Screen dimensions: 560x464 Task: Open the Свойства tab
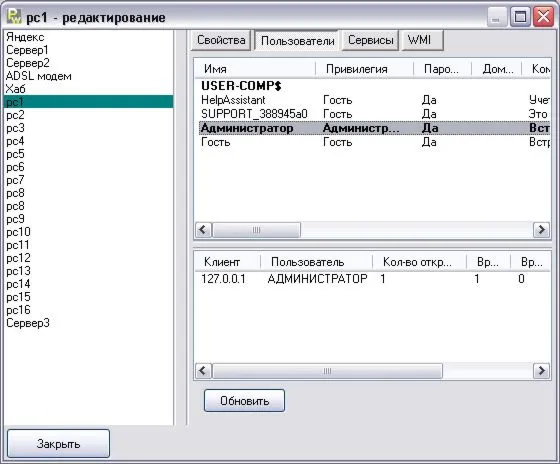pyautogui.click(x=221, y=40)
